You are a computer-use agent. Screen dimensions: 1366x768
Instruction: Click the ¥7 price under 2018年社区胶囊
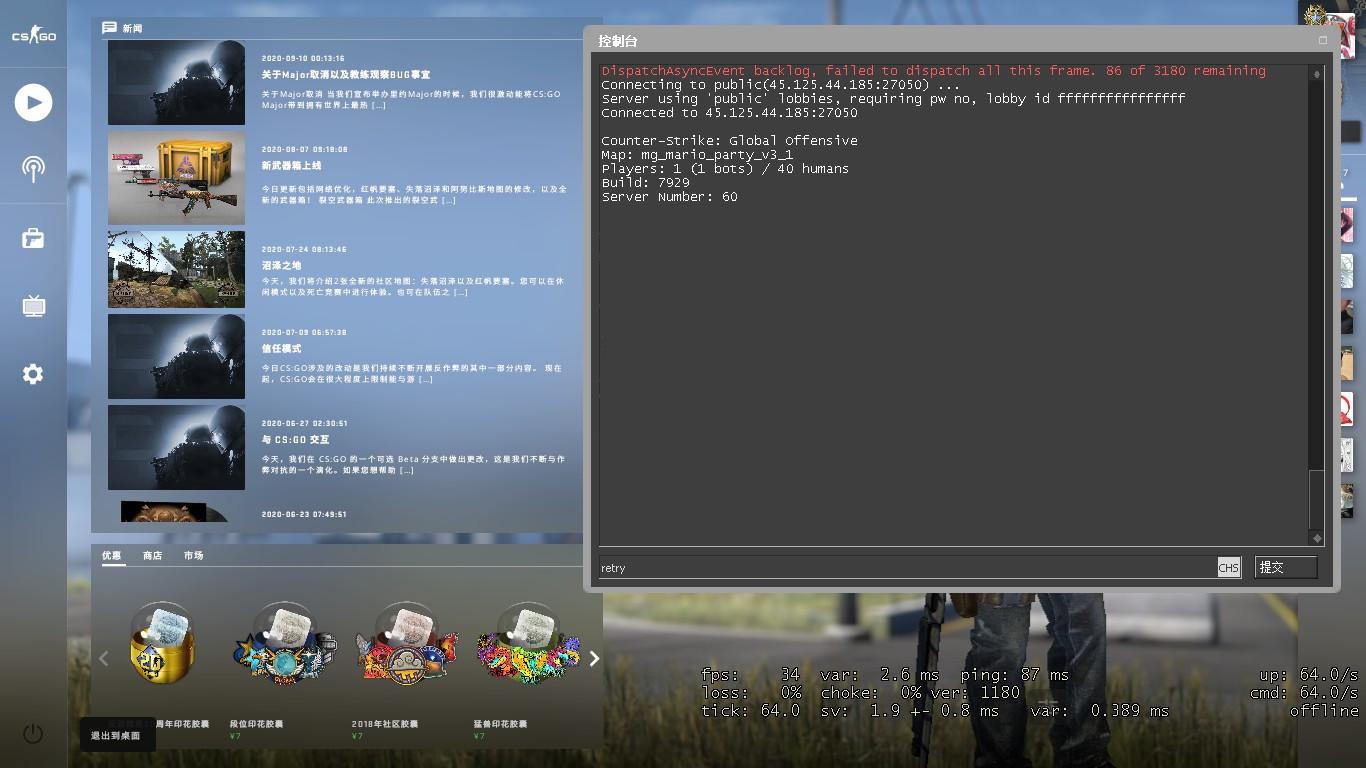point(356,737)
